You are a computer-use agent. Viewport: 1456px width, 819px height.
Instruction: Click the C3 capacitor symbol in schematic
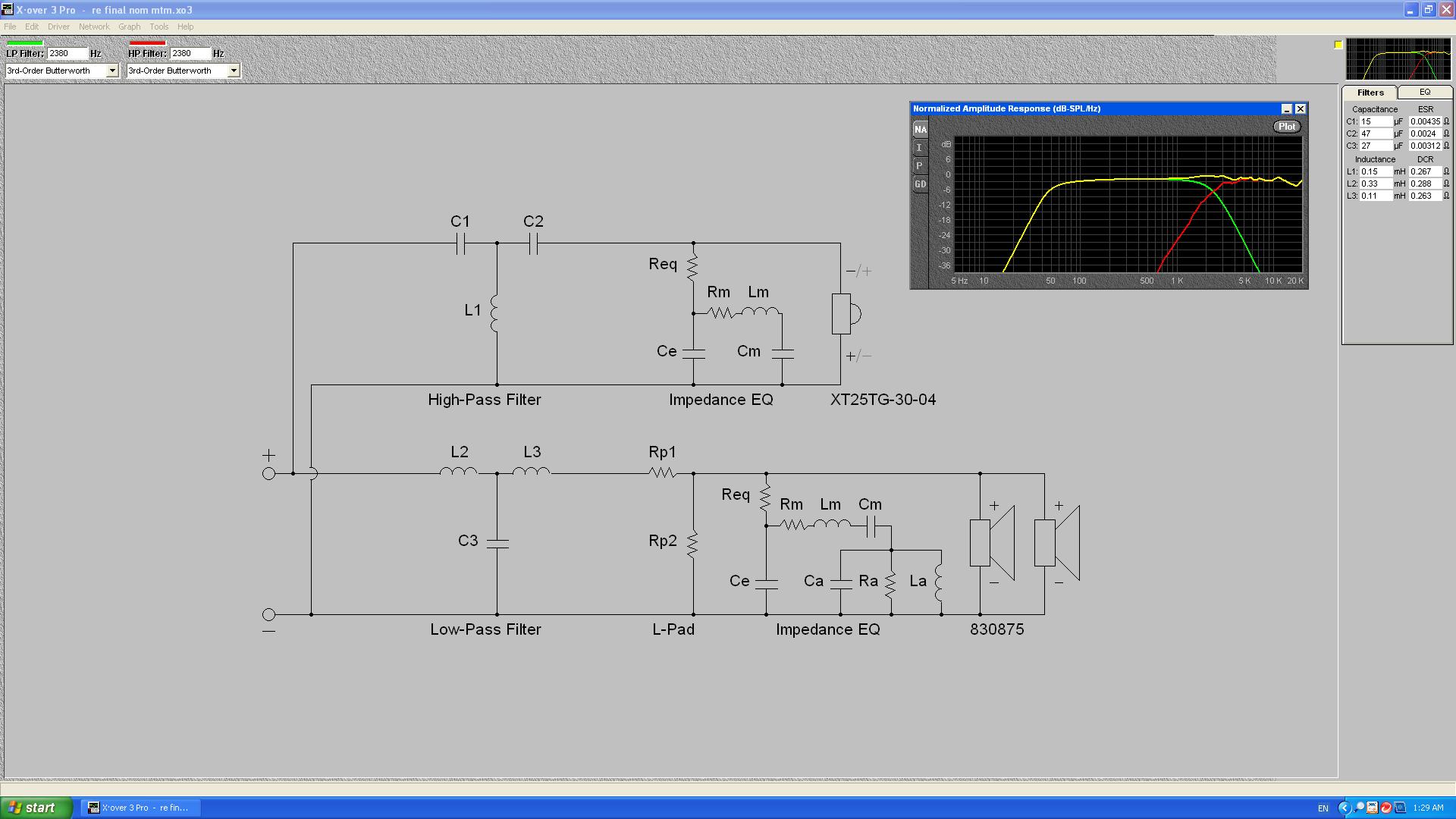click(497, 543)
